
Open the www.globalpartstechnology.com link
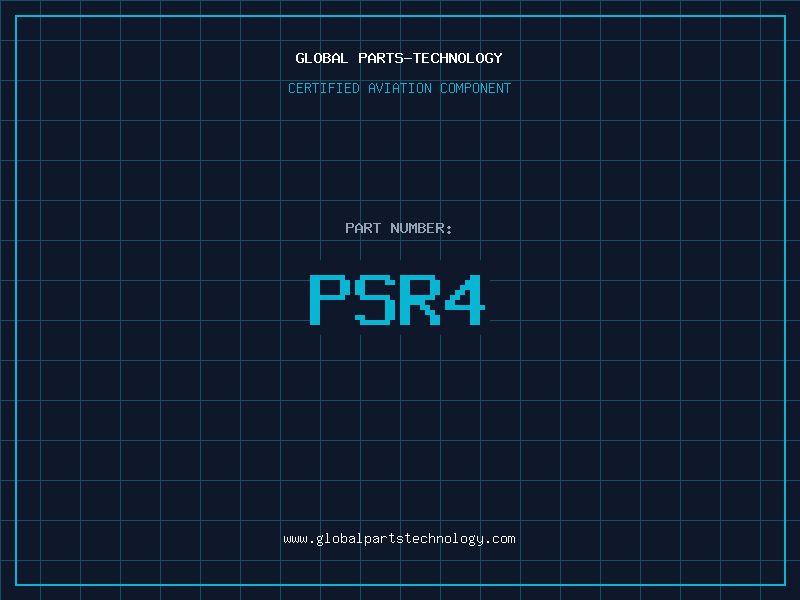(399, 539)
